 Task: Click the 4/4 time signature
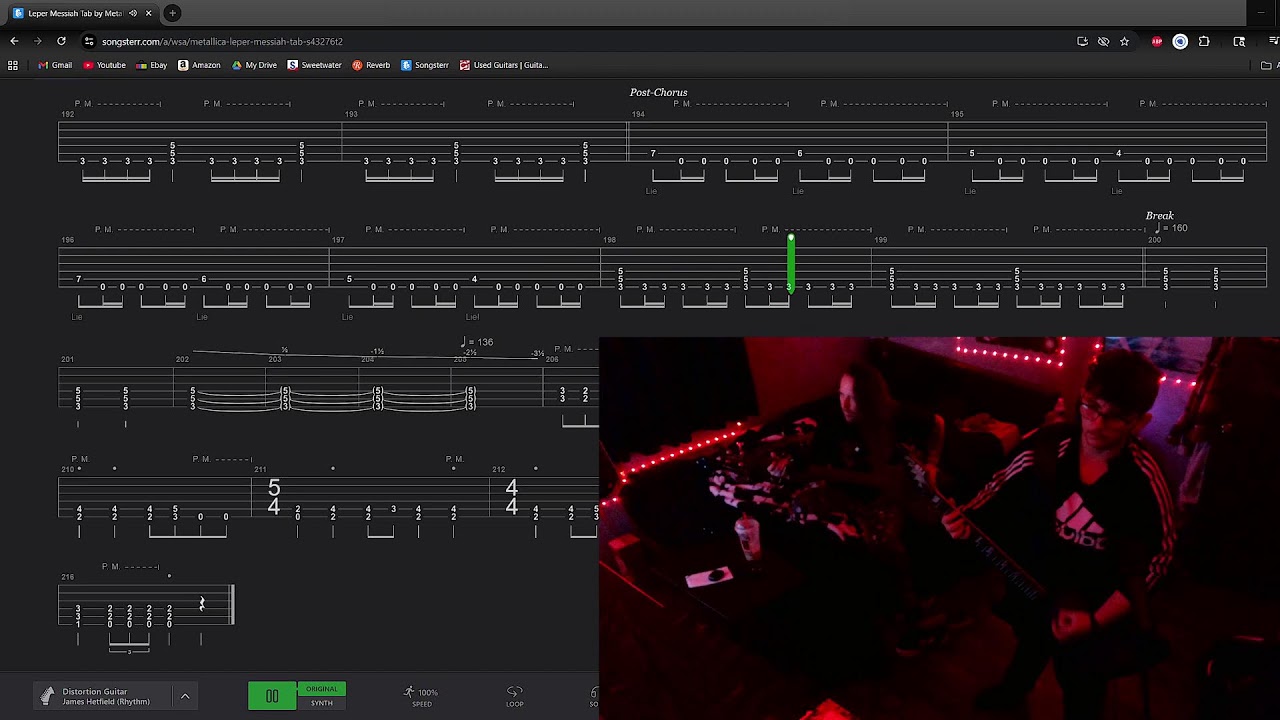coord(512,497)
